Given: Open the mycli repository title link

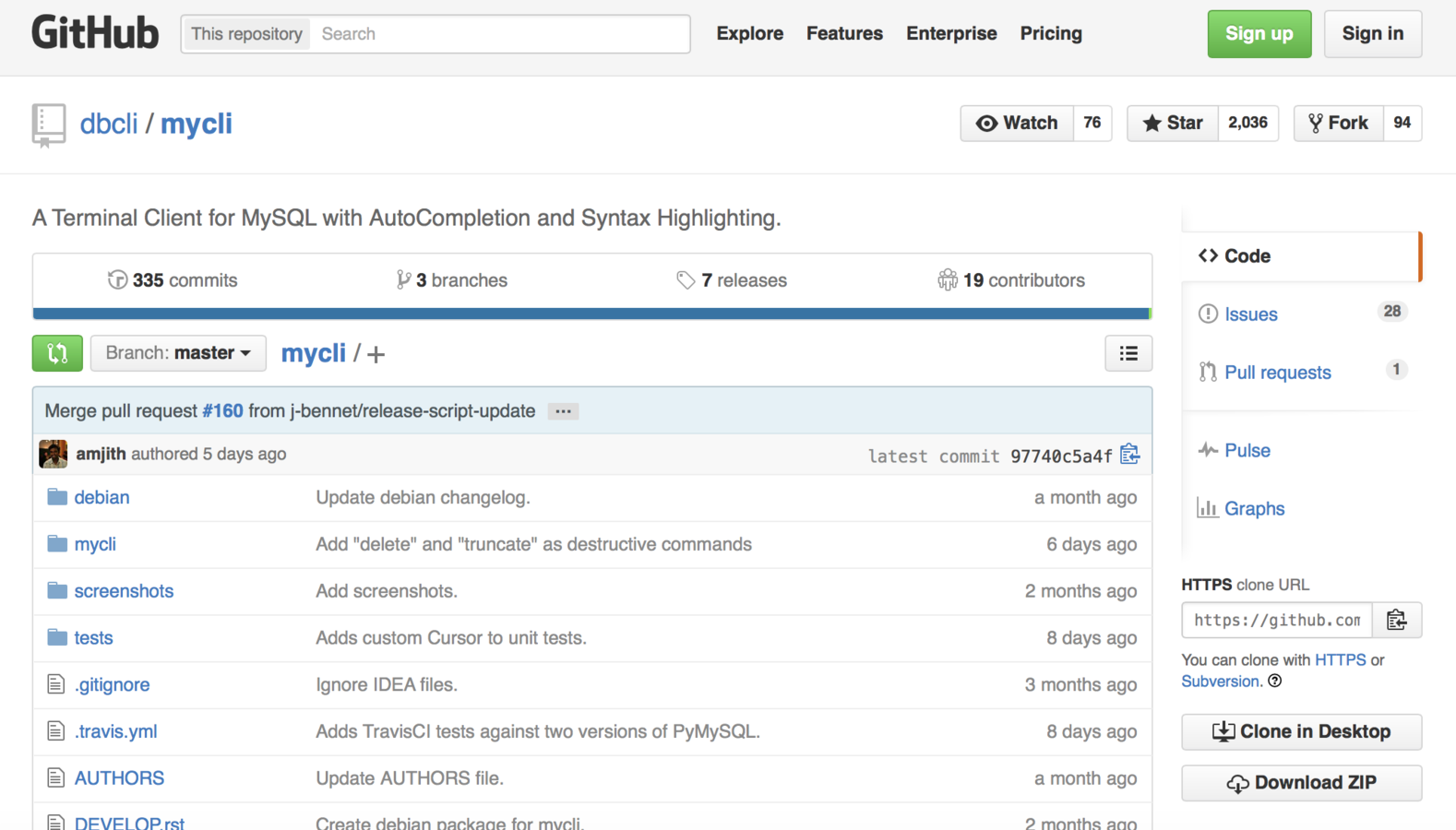Looking at the screenshot, I should [197, 124].
